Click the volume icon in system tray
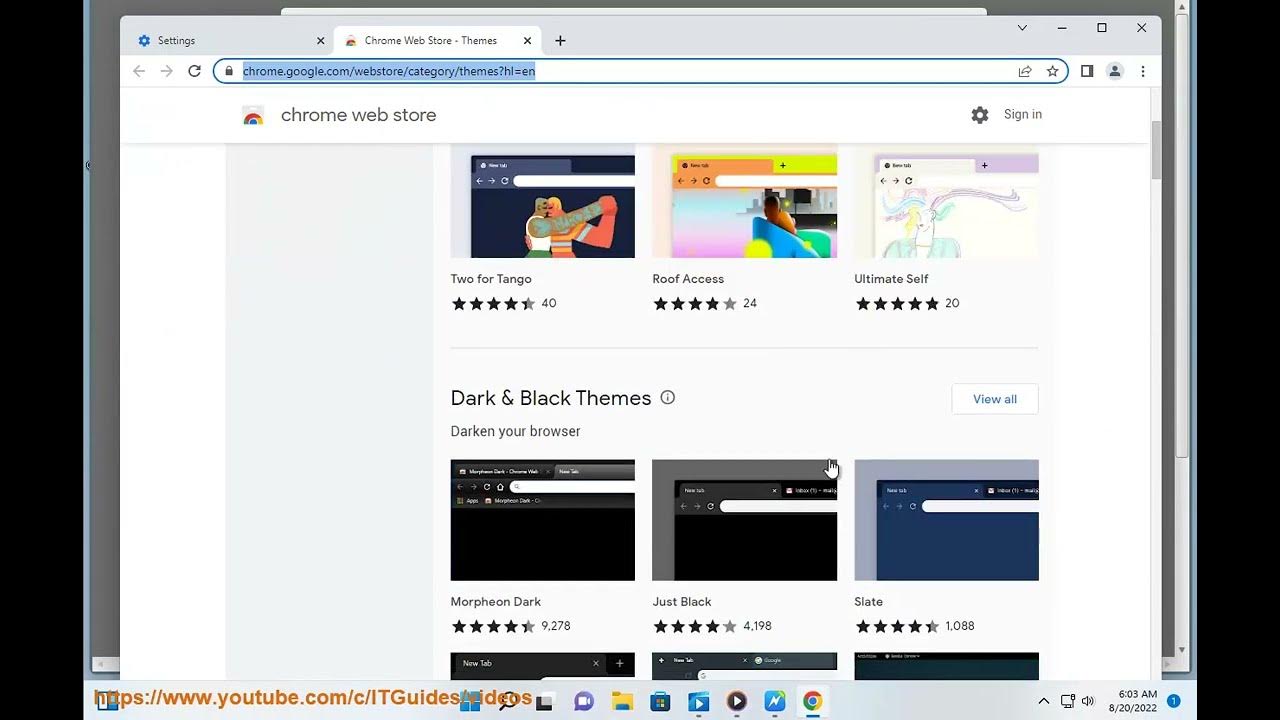 click(x=1088, y=701)
